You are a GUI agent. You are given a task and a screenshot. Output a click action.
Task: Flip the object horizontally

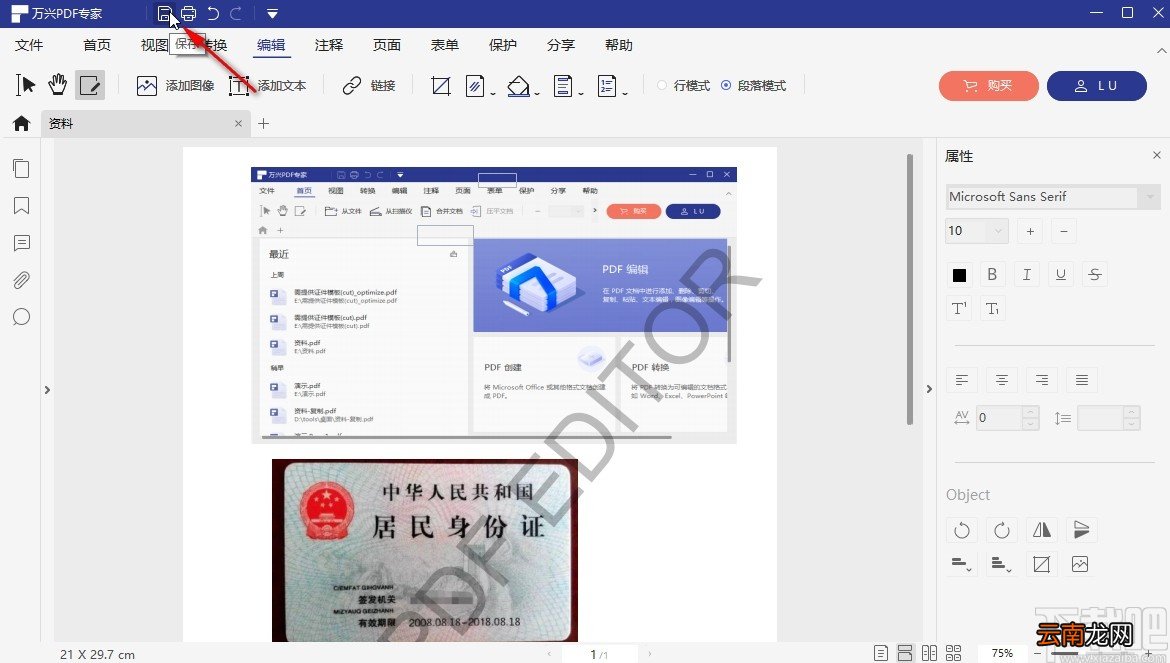click(x=1042, y=530)
